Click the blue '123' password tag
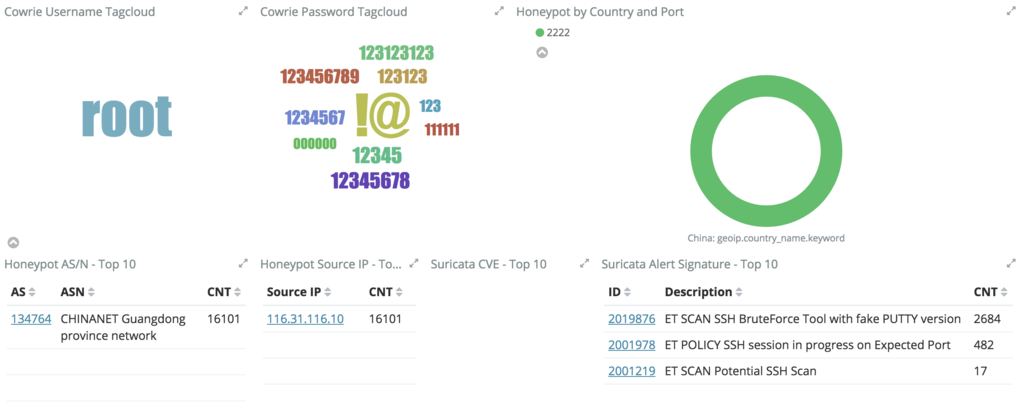1024x403 pixels. (430, 106)
